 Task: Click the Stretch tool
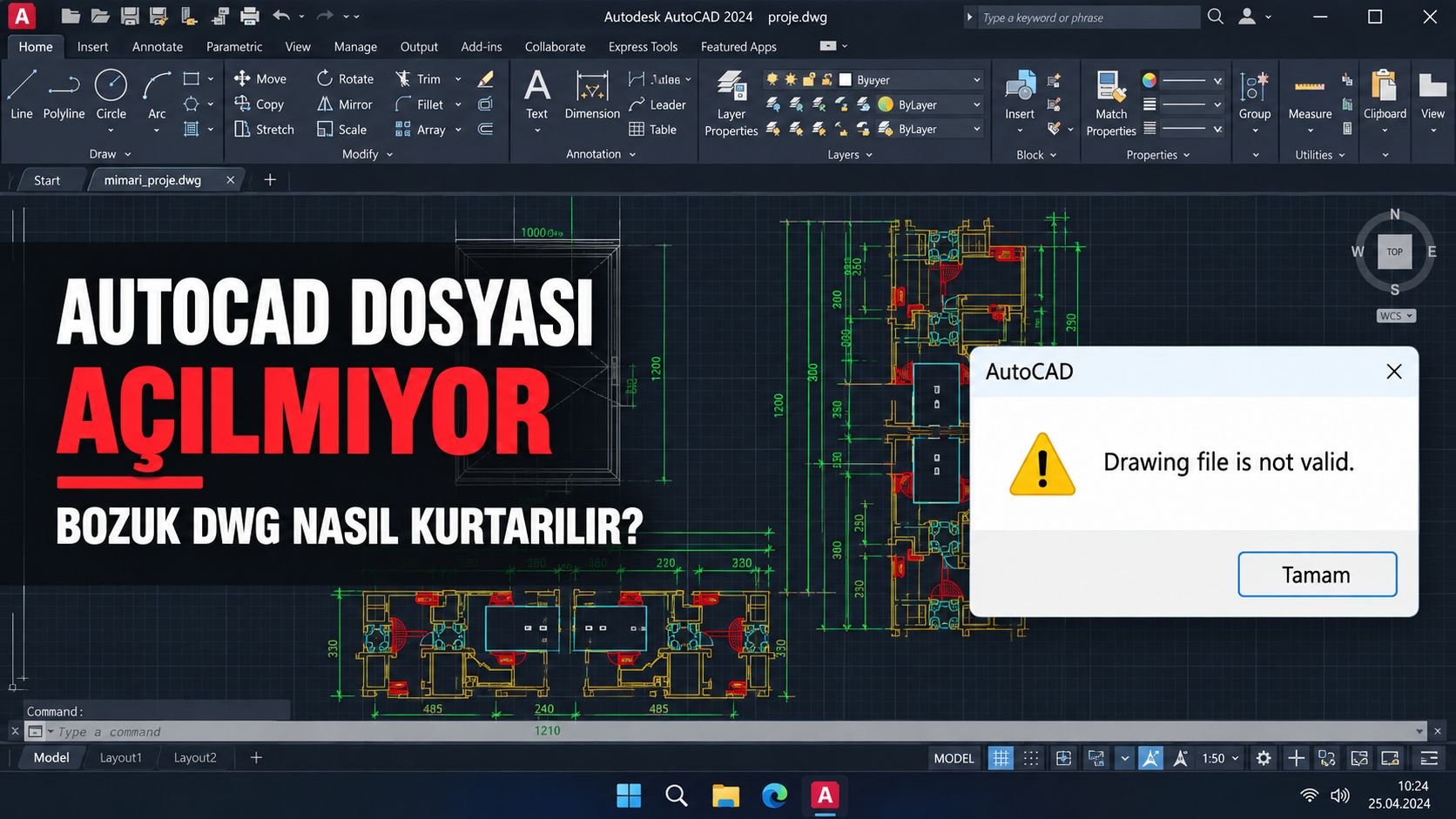(x=265, y=129)
